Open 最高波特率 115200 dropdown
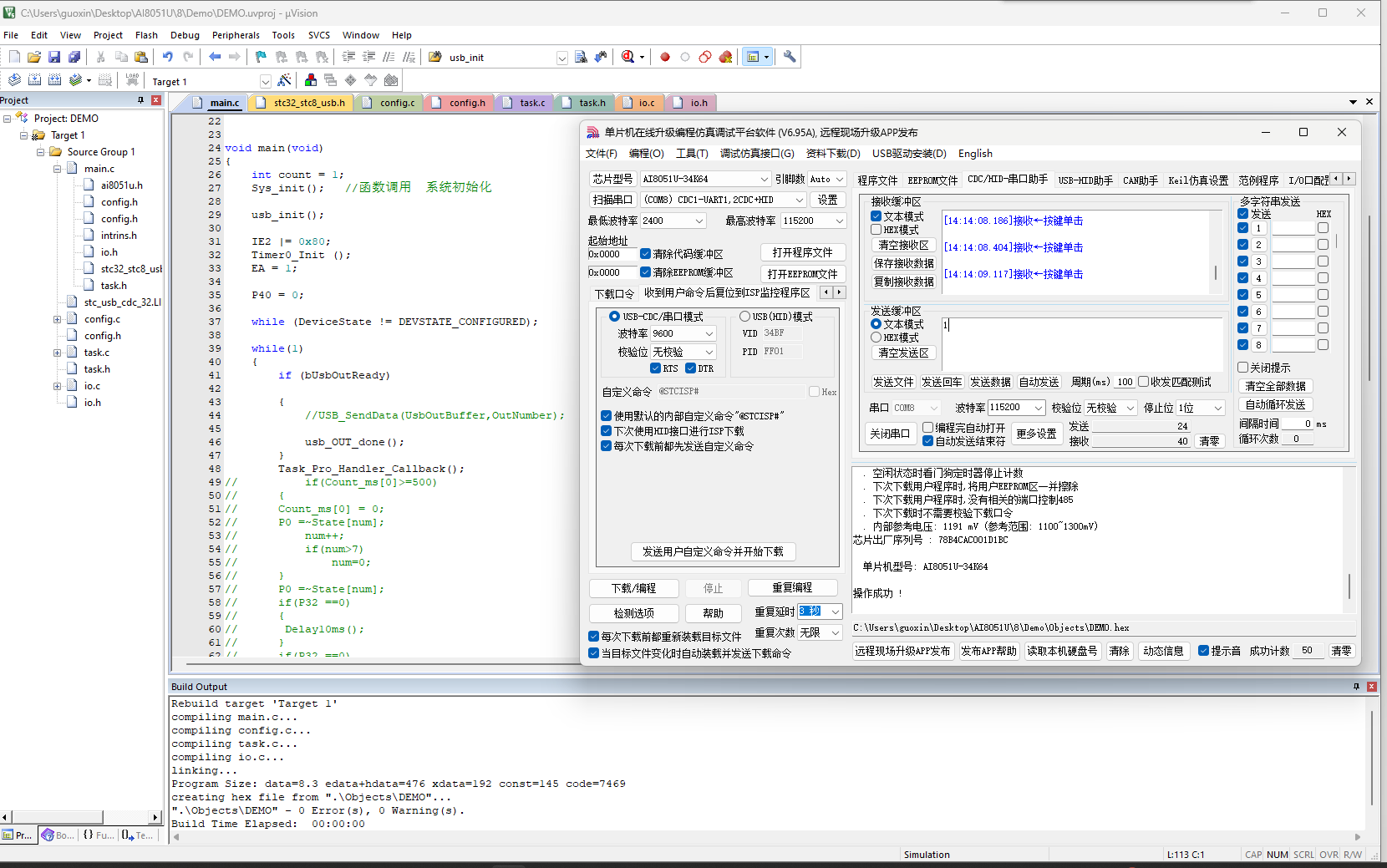 coord(839,221)
